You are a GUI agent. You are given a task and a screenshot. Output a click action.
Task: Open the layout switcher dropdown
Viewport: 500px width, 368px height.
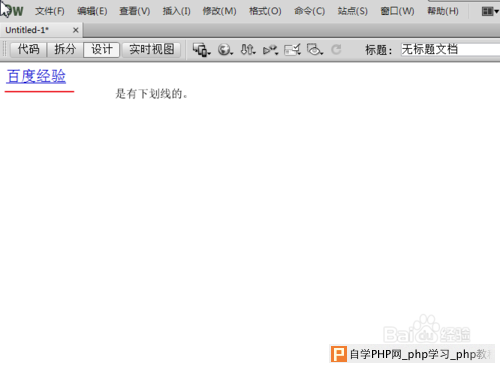coord(490,12)
